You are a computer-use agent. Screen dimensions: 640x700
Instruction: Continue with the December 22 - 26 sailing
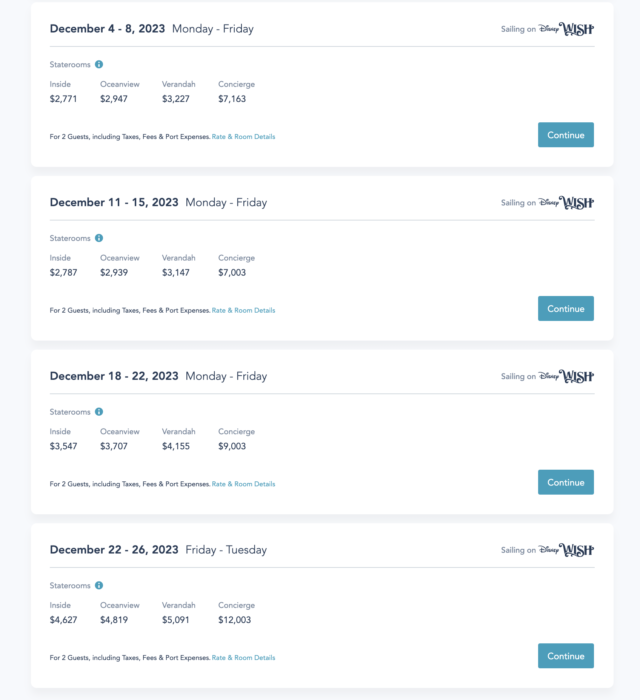(566, 656)
